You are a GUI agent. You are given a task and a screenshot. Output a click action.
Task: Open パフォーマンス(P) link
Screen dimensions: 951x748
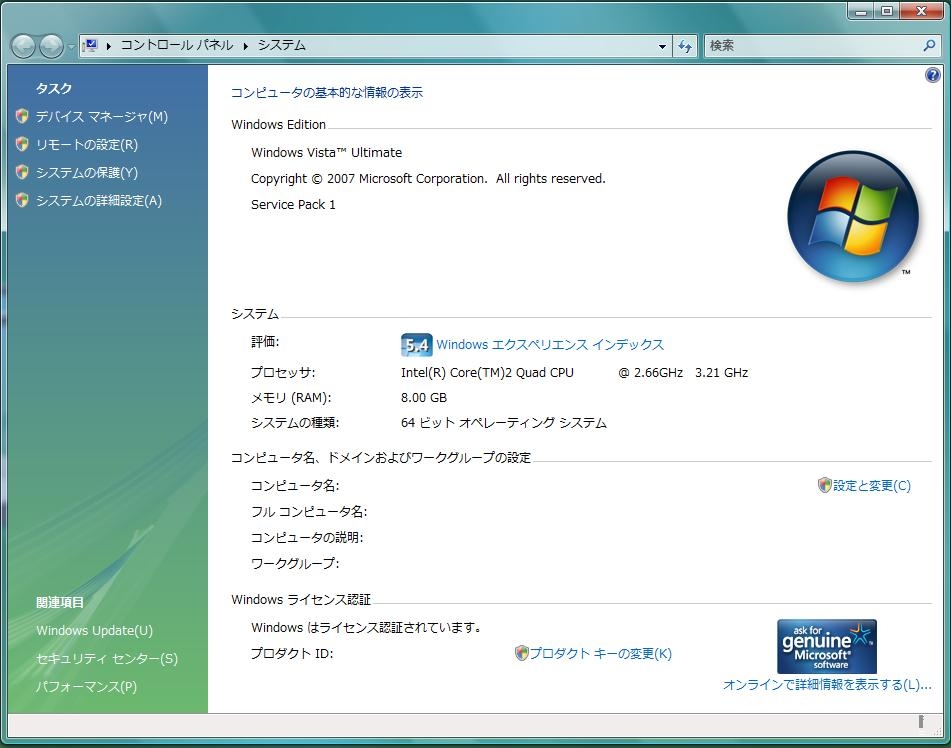click(x=86, y=686)
